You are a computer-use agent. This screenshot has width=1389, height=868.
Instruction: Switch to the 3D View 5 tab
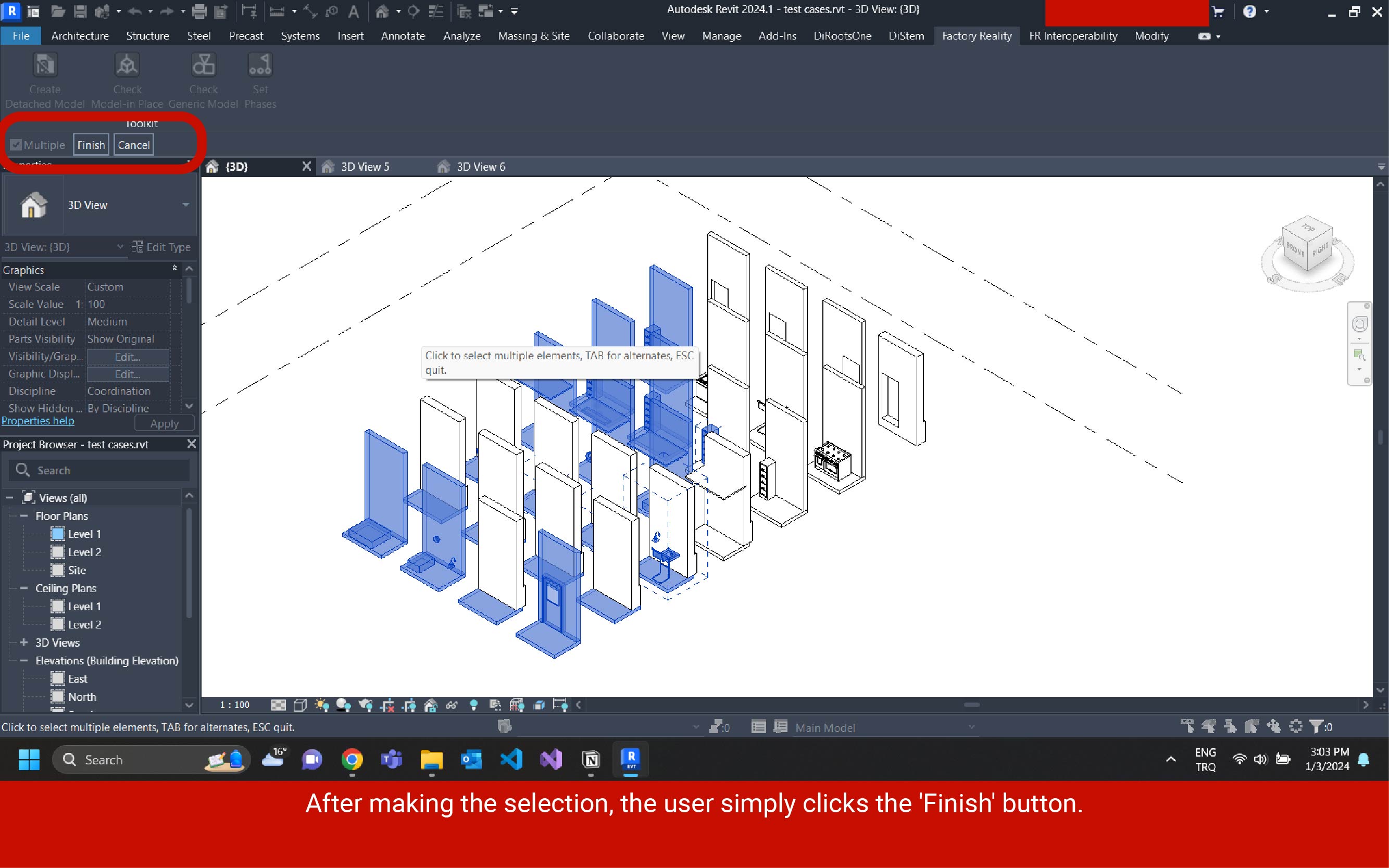click(365, 167)
